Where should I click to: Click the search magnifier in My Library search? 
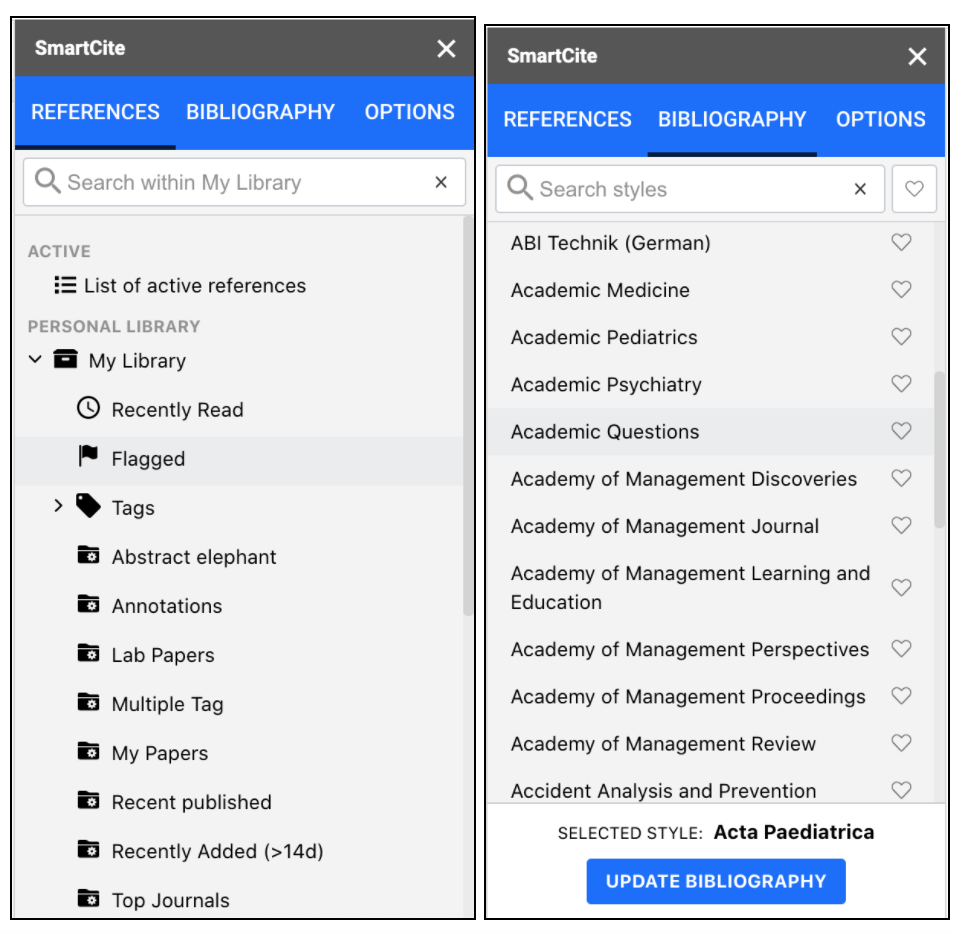coord(46,181)
